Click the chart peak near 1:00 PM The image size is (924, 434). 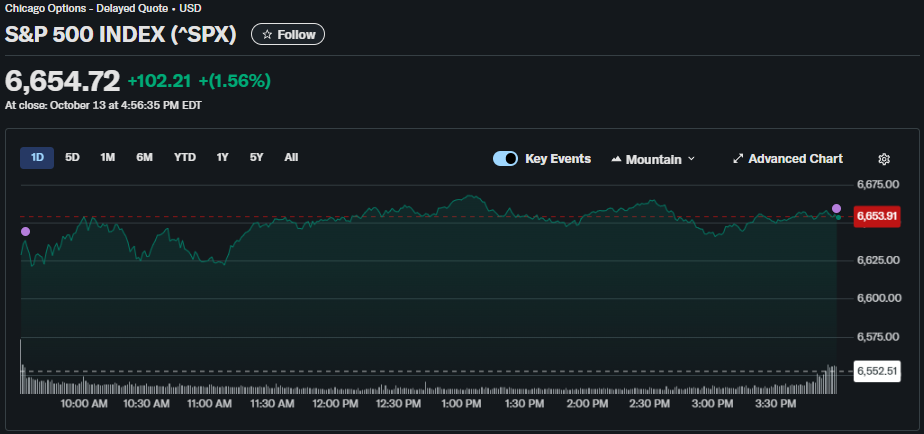click(x=468, y=196)
